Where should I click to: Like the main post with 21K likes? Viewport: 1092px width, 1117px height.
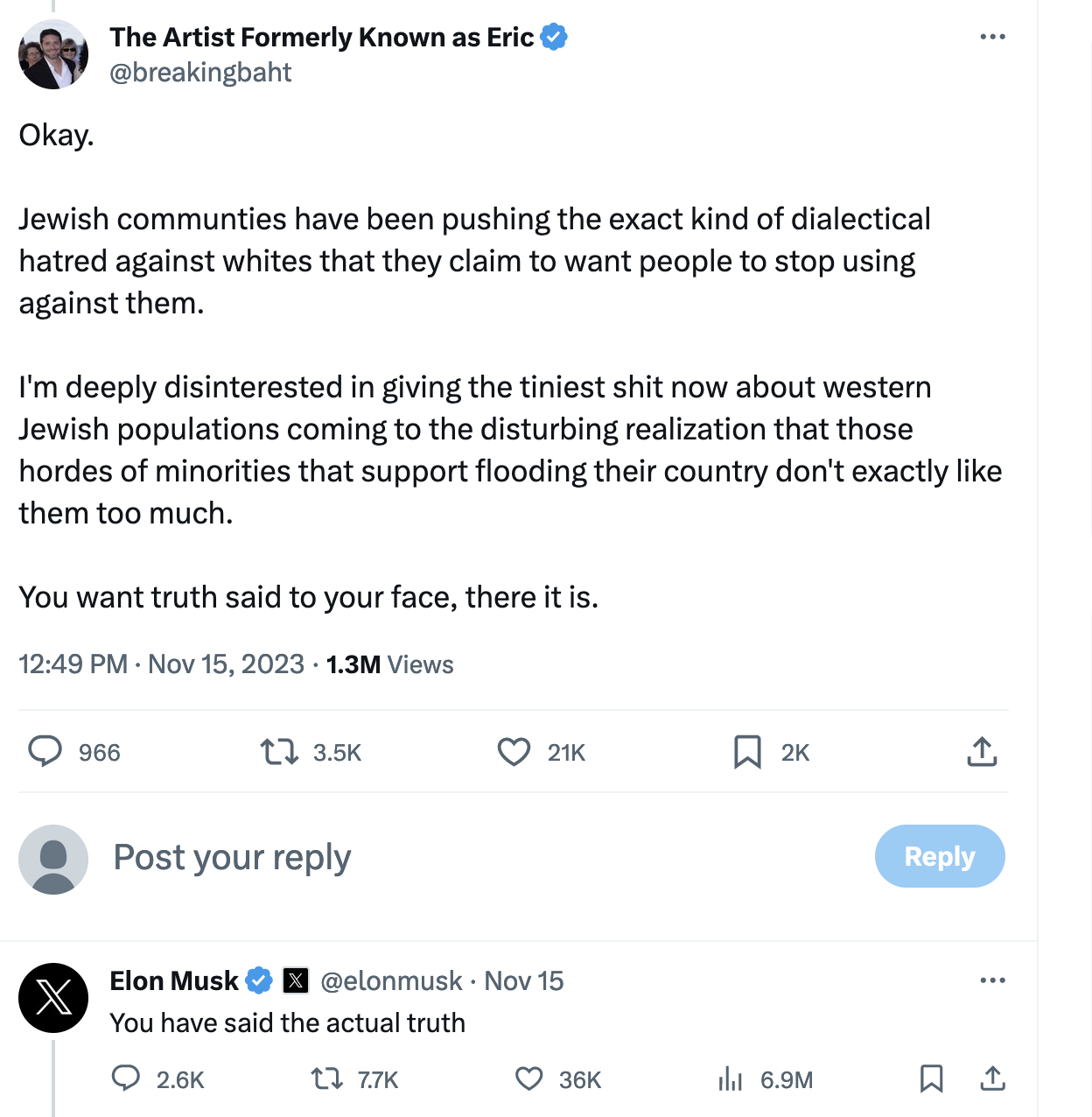click(x=514, y=752)
